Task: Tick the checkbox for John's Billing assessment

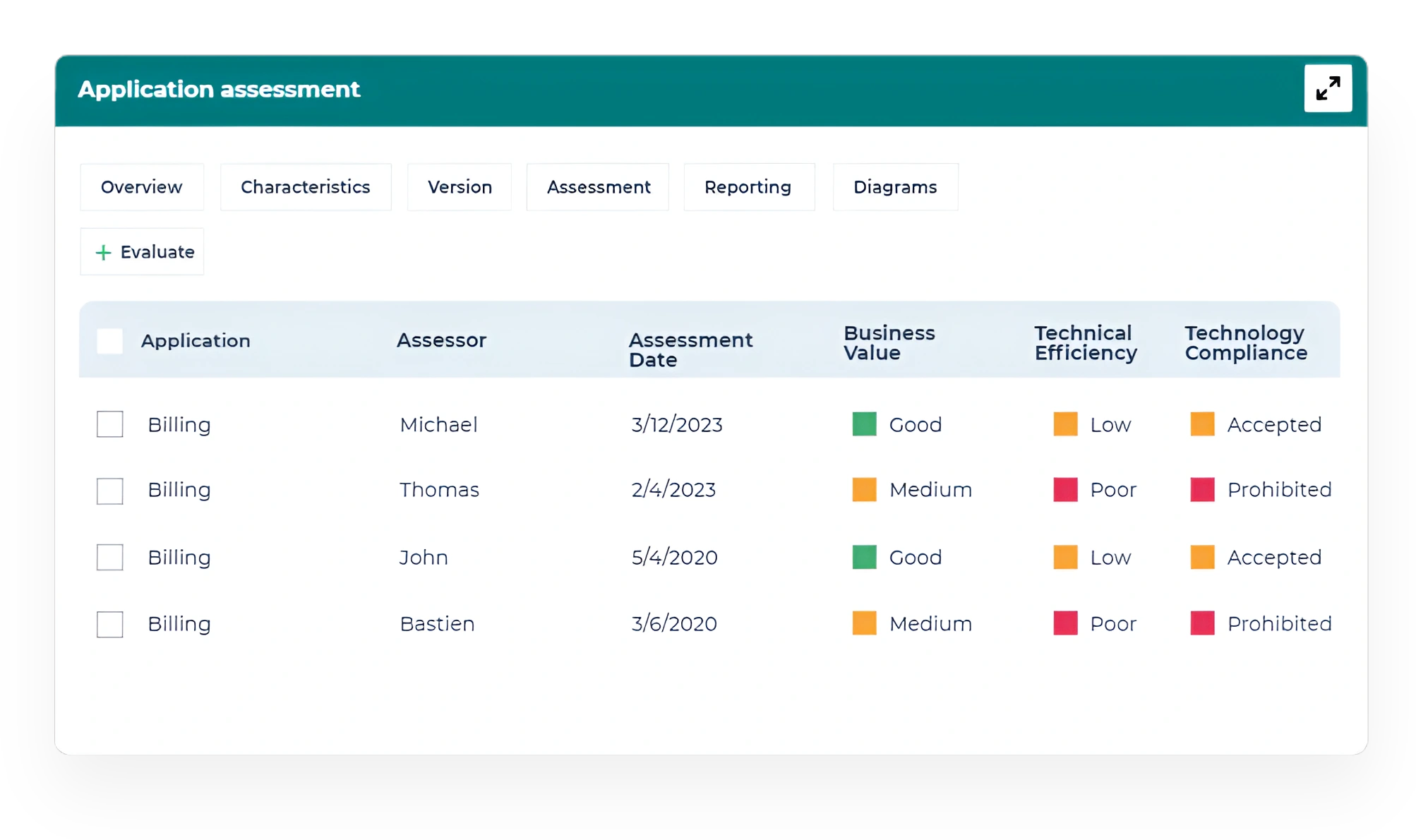Action: (x=110, y=557)
